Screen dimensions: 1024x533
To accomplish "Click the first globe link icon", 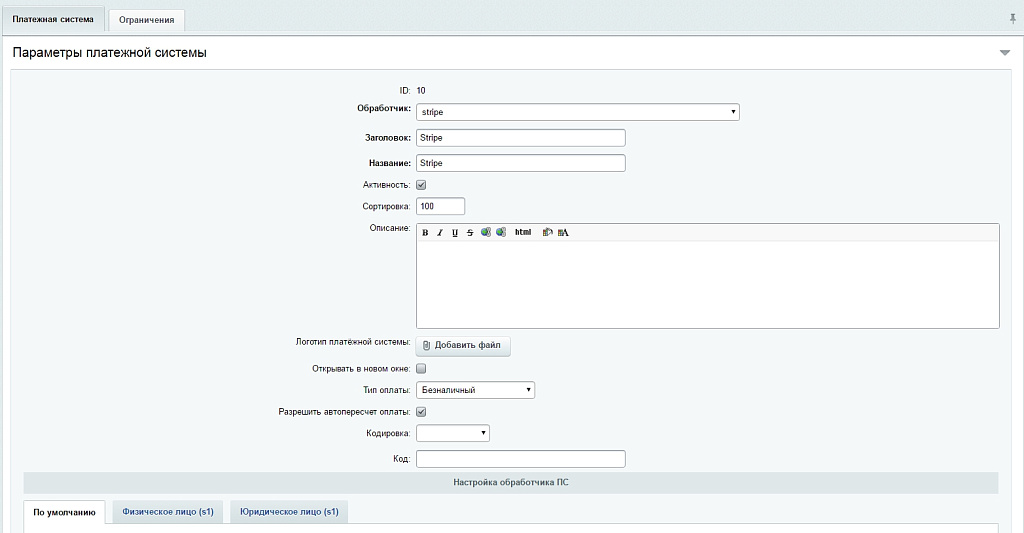I will tap(485, 233).
